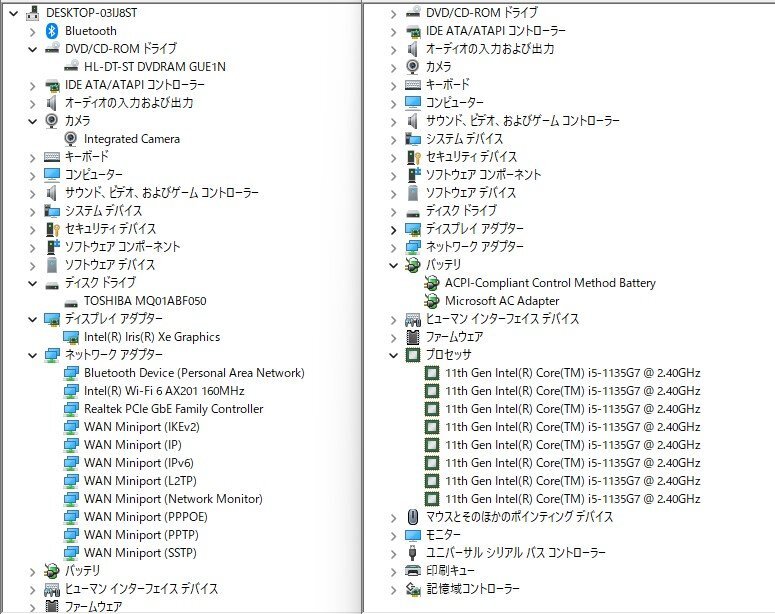775x614 pixels.
Task: Expand the Bluetooth category
Action: pyautogui.click(x=33, y=32)
